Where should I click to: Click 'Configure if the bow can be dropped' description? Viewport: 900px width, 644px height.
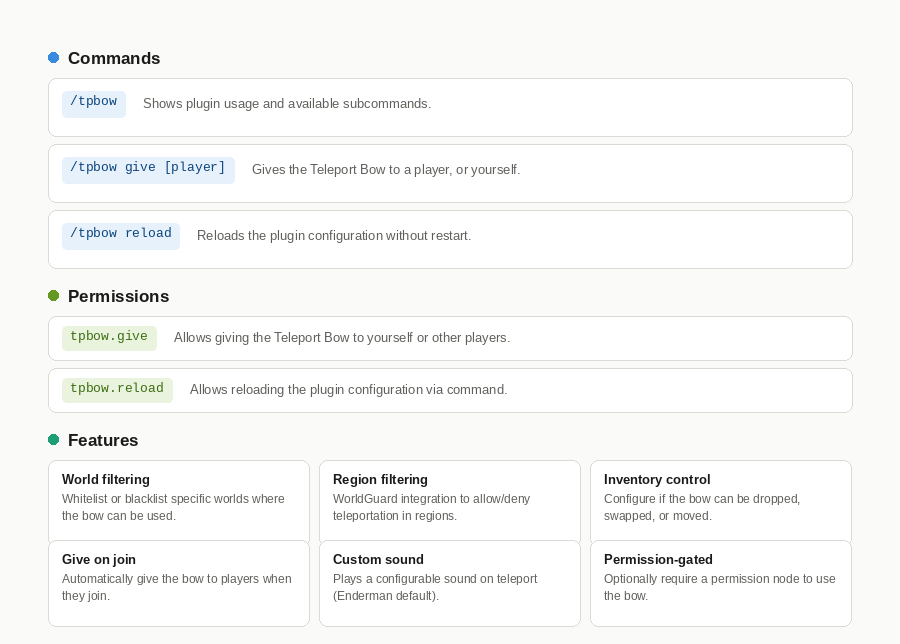[702, 507]
